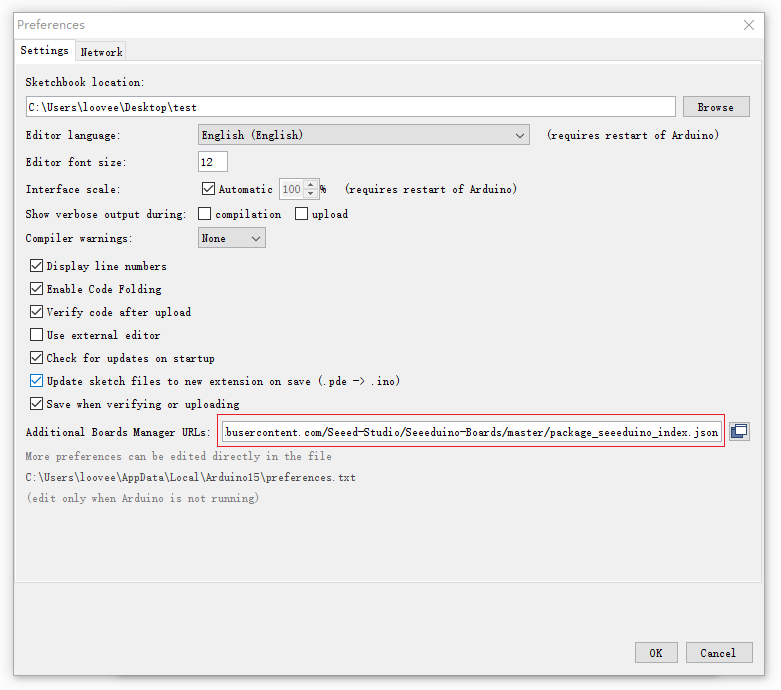Open the Compiler warnings dropdown
Viewport: 781px width, 690px height.
(231, 239)
